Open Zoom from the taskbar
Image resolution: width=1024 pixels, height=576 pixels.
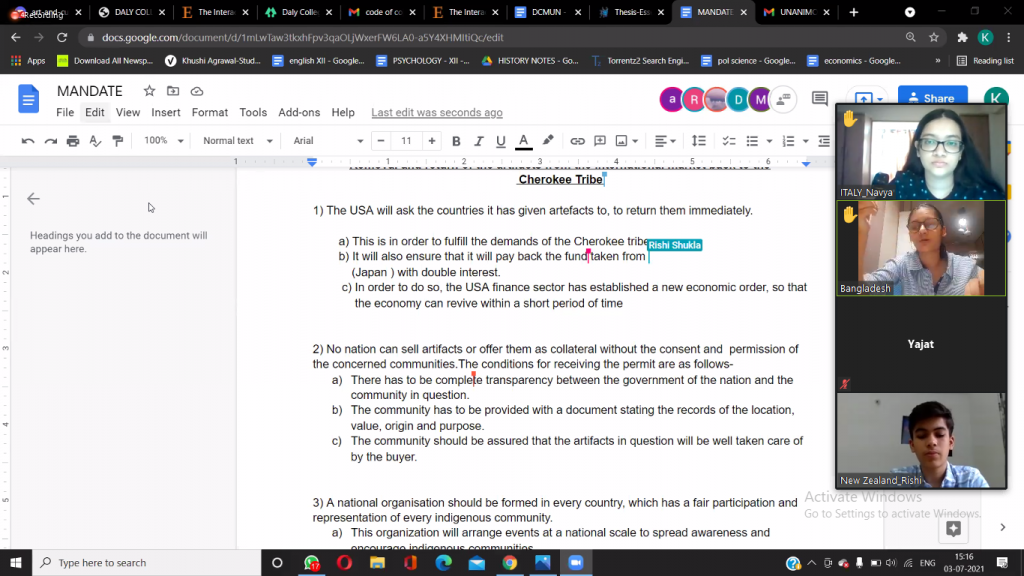click(x=575, y=562)
